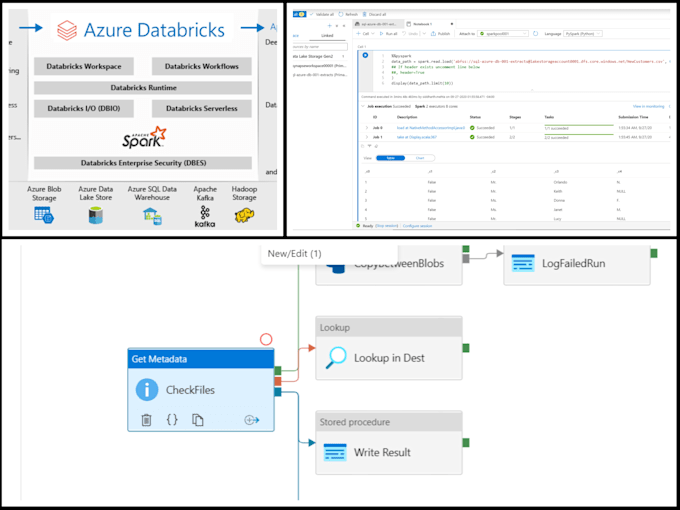Open the Undo dropdown arrow
The image size is (680, 510).
[425, 34]
